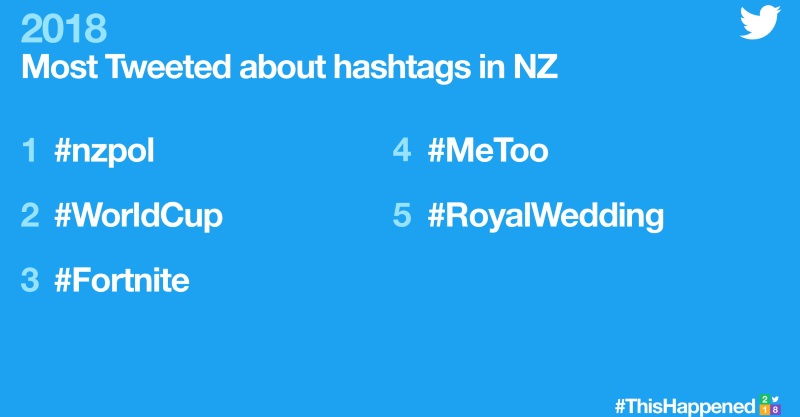Click the tiny bird beside the green block
Viewport: 800px width, 417px height.
(775, 399)
